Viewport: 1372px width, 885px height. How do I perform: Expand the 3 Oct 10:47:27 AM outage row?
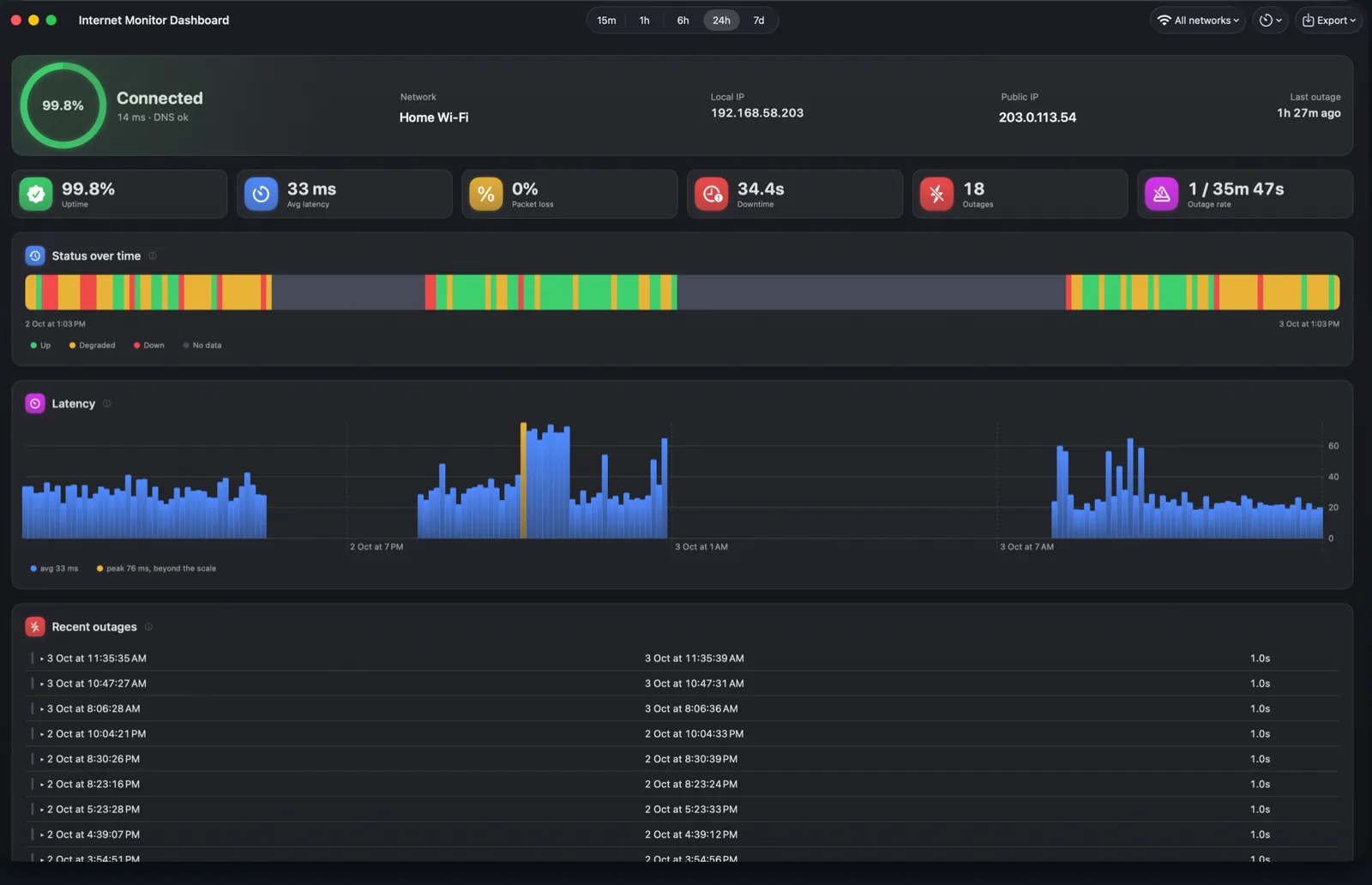point(42,683)
